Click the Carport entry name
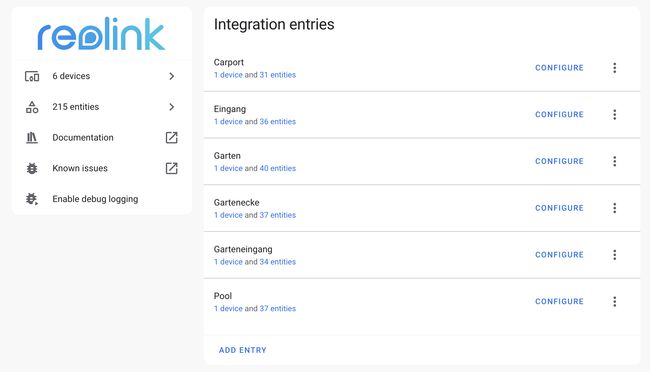The width and height of the screenshot is (650, 372). click(x=229, y=63)
